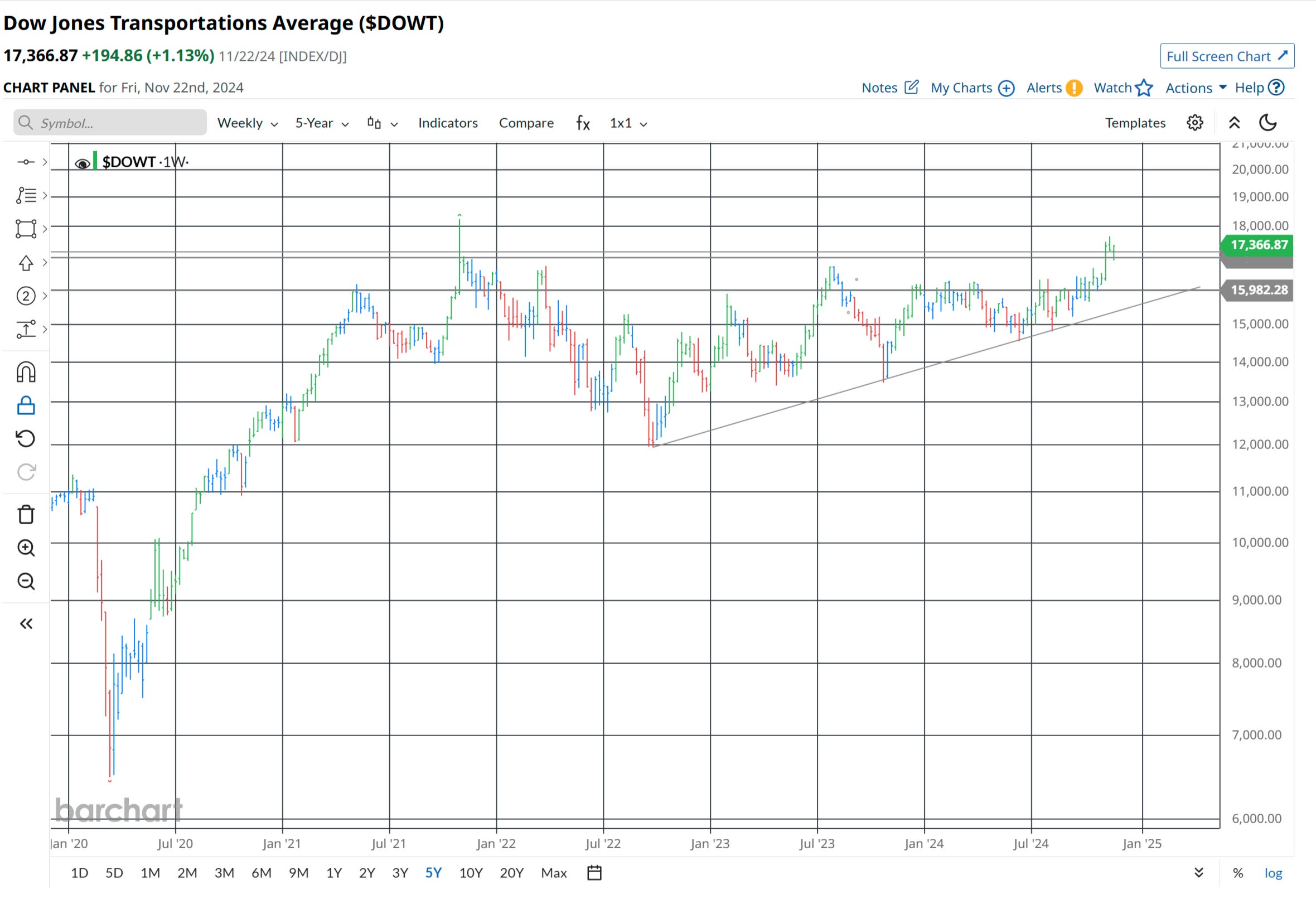
Task: Select the trend line drawing tool
Action: click(x=26, y=162)
